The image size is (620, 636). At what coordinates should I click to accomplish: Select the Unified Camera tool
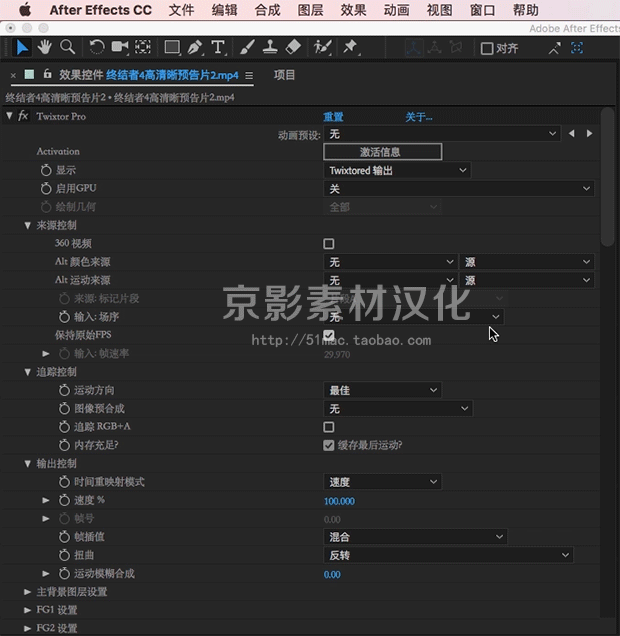pyautogui.click(x=120, y=47)
